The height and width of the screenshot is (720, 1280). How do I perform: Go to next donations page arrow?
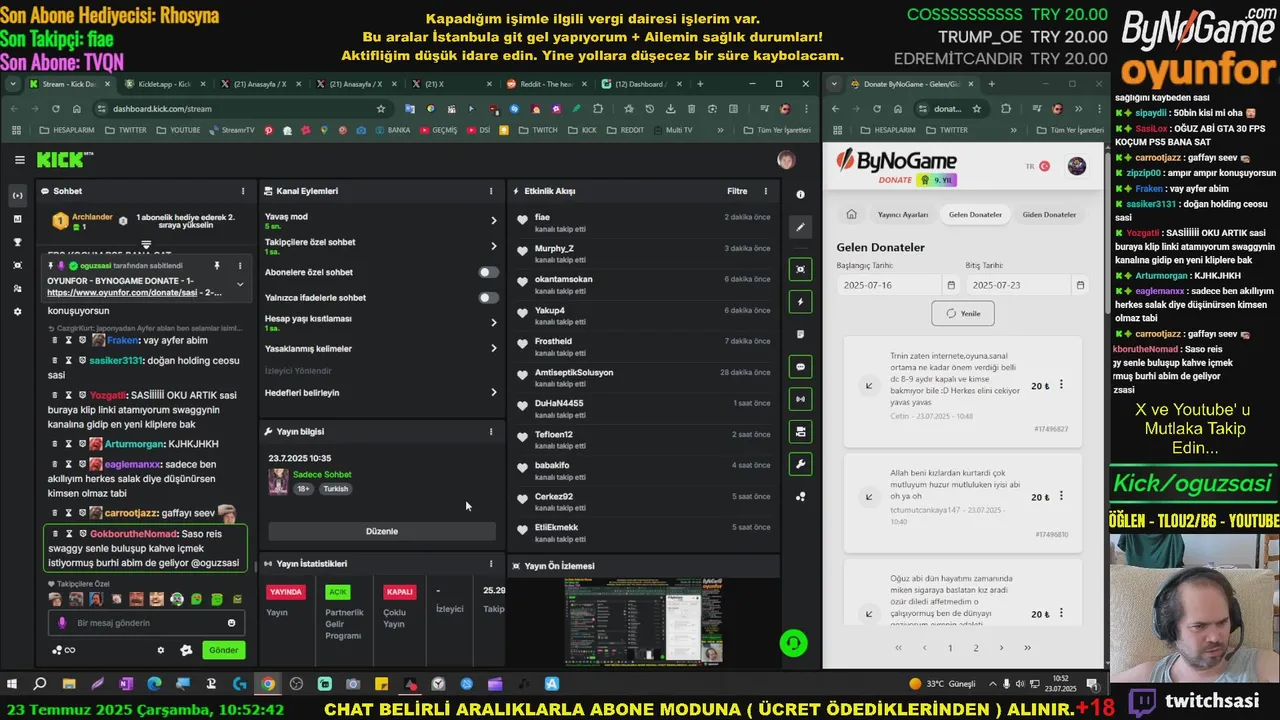click(x=1001, y=648)
